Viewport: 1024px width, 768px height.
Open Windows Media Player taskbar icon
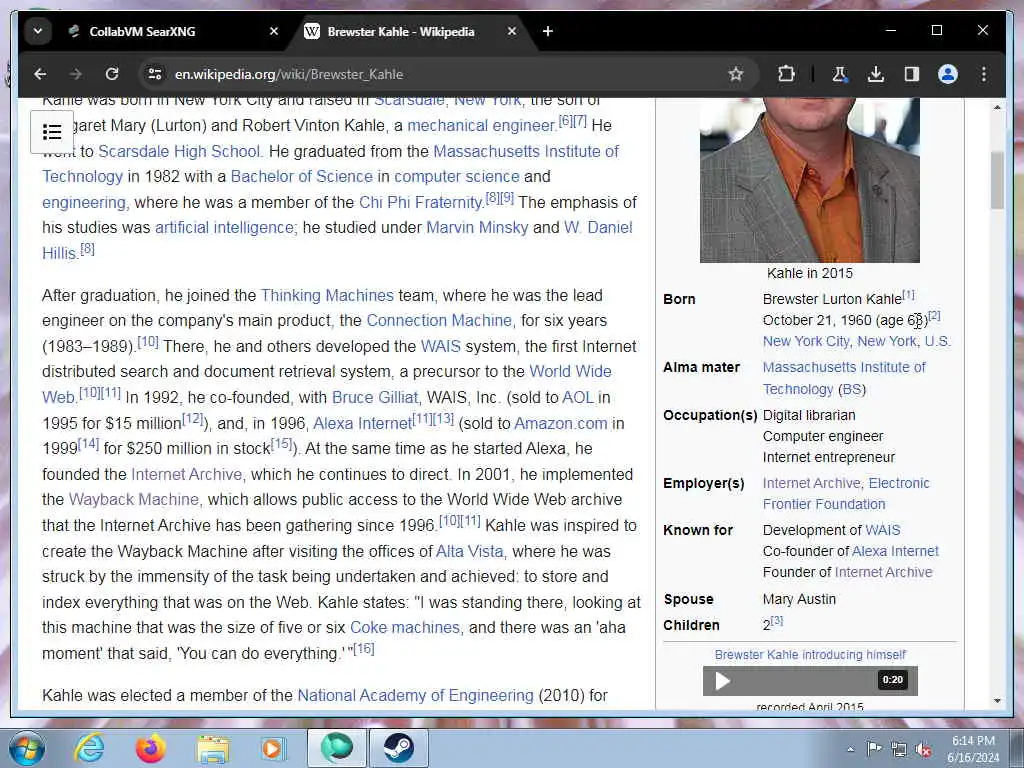point(272,748)
